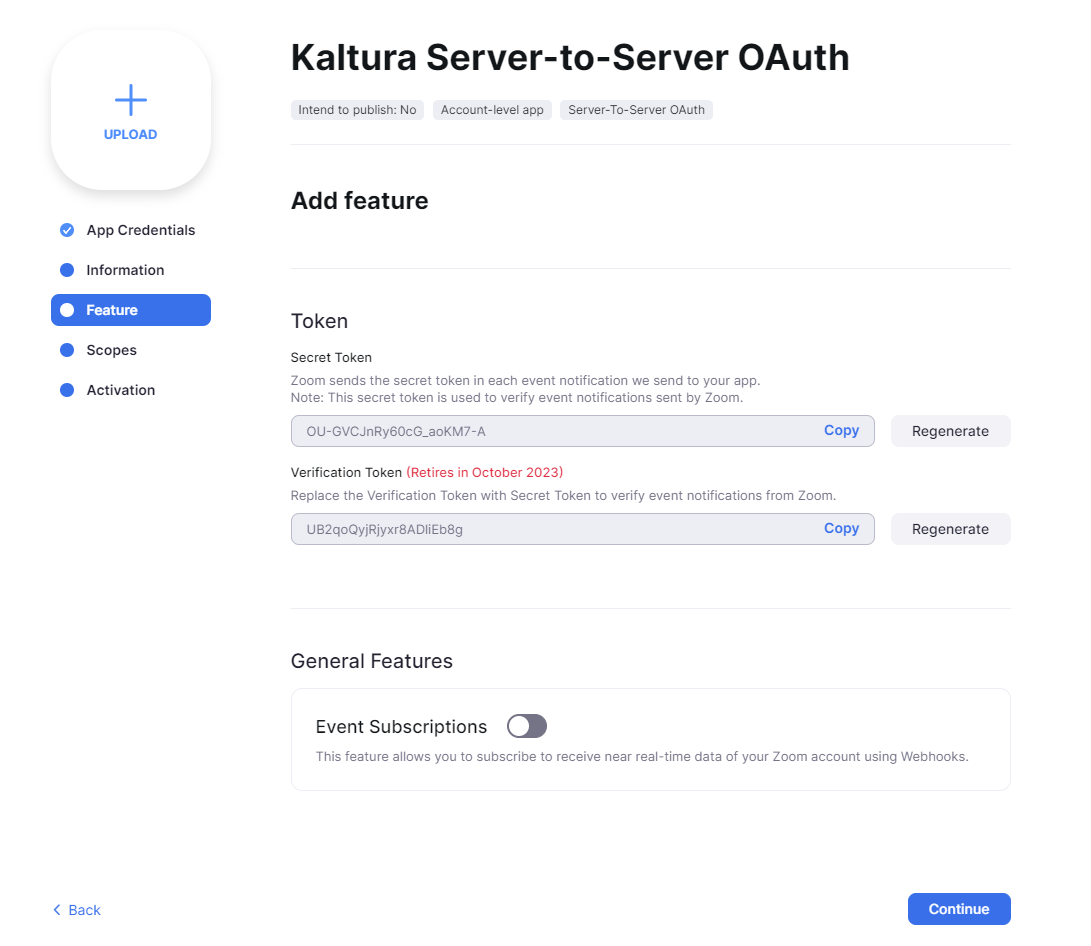Viewport: 1091px width, 946px height.
Task: Regenerate the Verification Token
Action: 950,529
